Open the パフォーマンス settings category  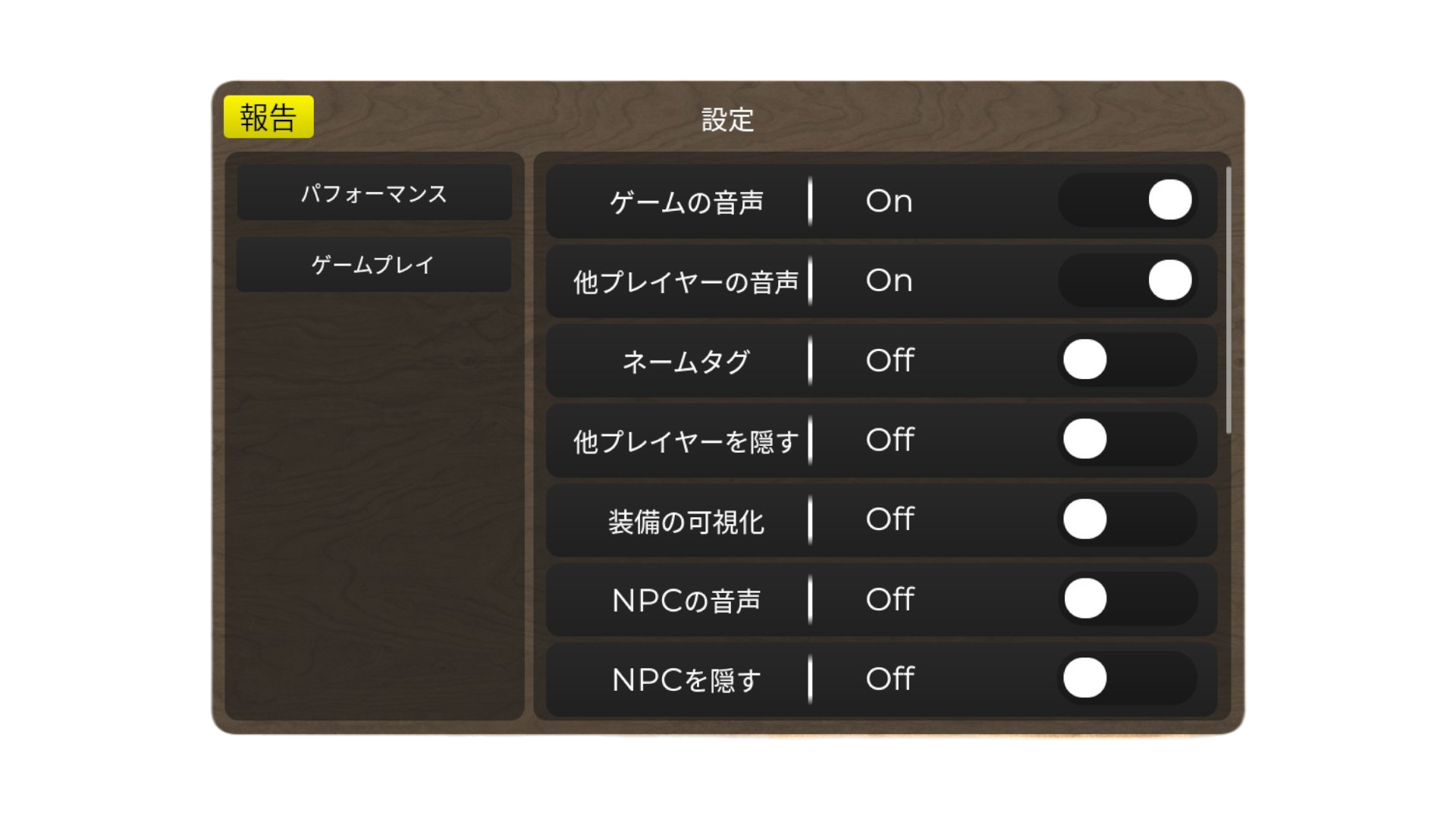click(375, 193)
